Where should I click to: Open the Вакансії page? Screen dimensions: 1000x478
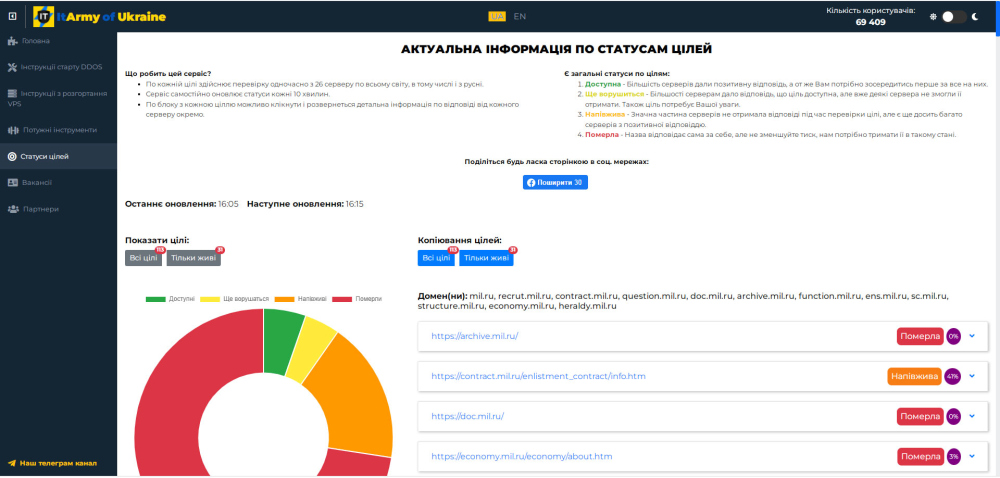tap(36, 183)
